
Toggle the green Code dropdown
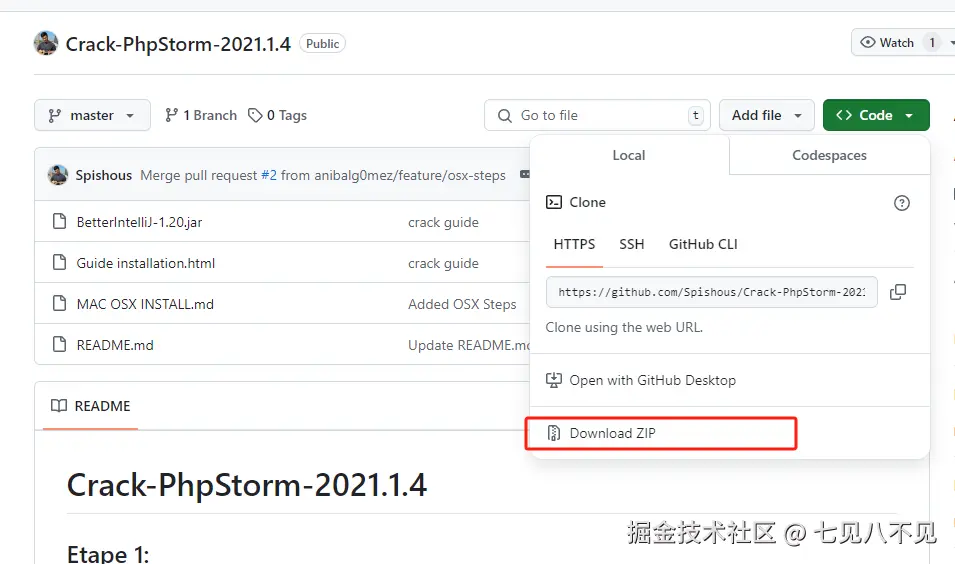click(876, 115)
